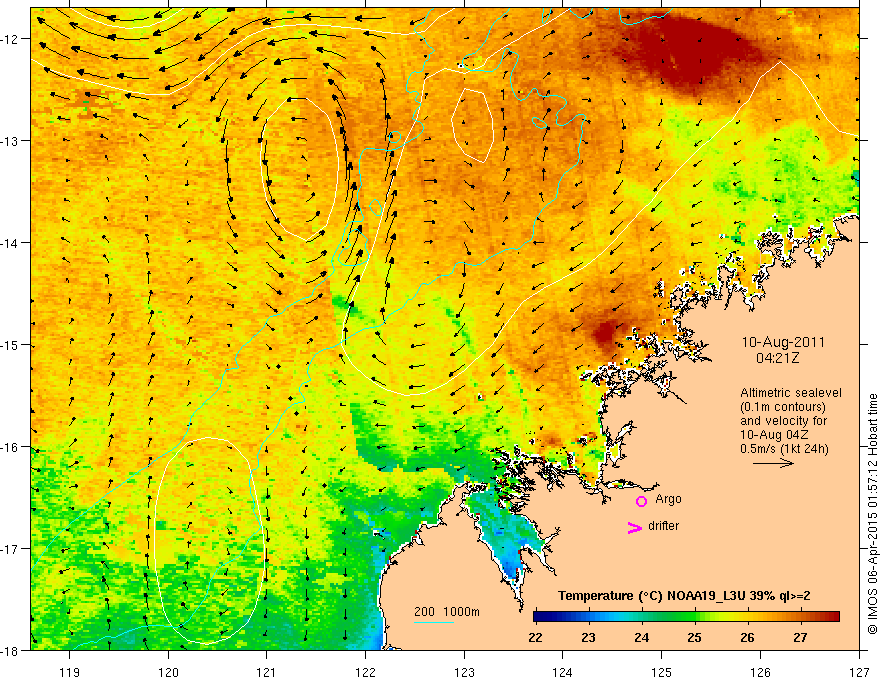Click the longitude axis label 123
This screenshot has width=880, height=680.
[464, 672]
